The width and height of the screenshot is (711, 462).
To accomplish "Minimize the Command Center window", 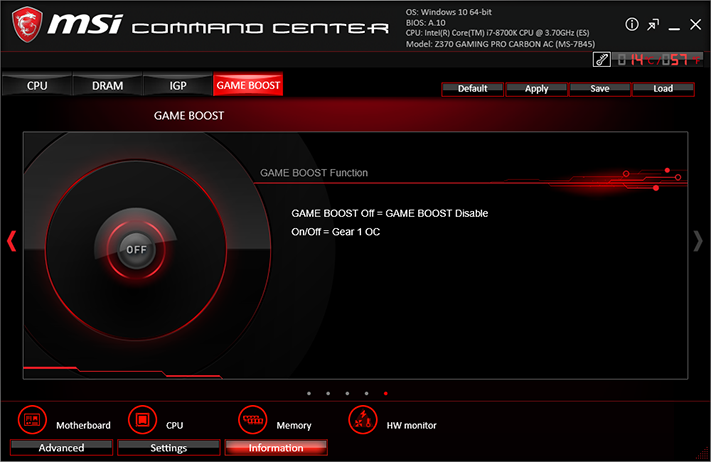I will click(x=674, y=29).
